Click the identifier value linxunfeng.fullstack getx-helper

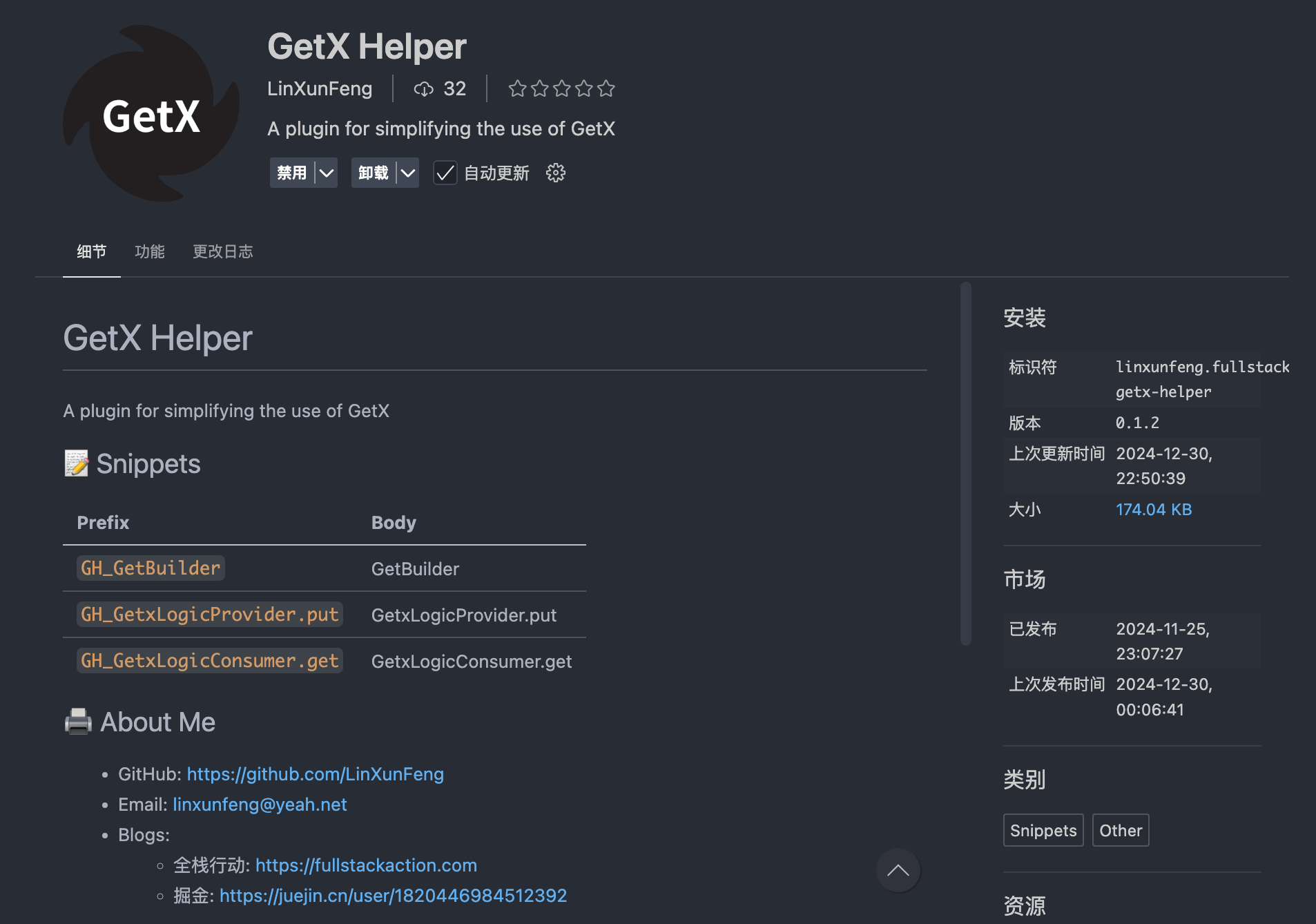click(x=1203, y=380)
